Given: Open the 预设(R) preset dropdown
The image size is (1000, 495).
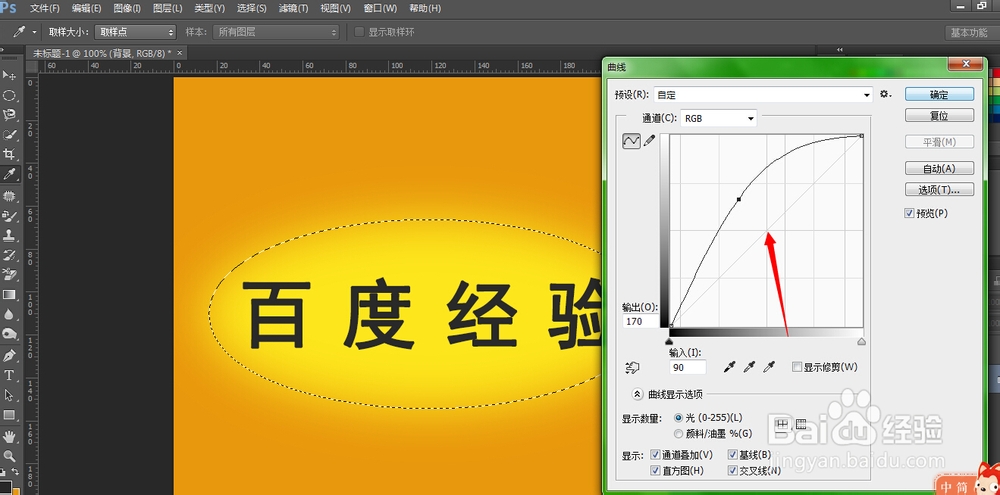Looking at the screenshot, I should pos(763,94).
